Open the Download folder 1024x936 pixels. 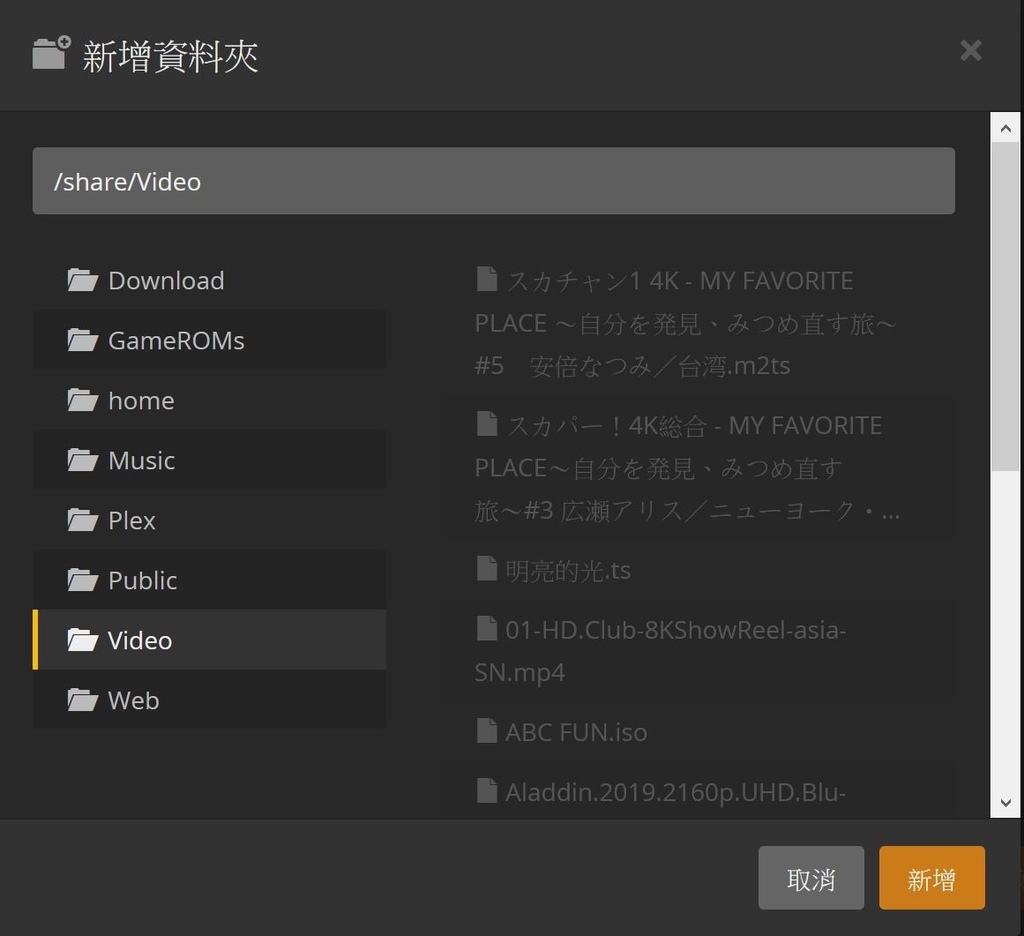click(x=209, y=280)
